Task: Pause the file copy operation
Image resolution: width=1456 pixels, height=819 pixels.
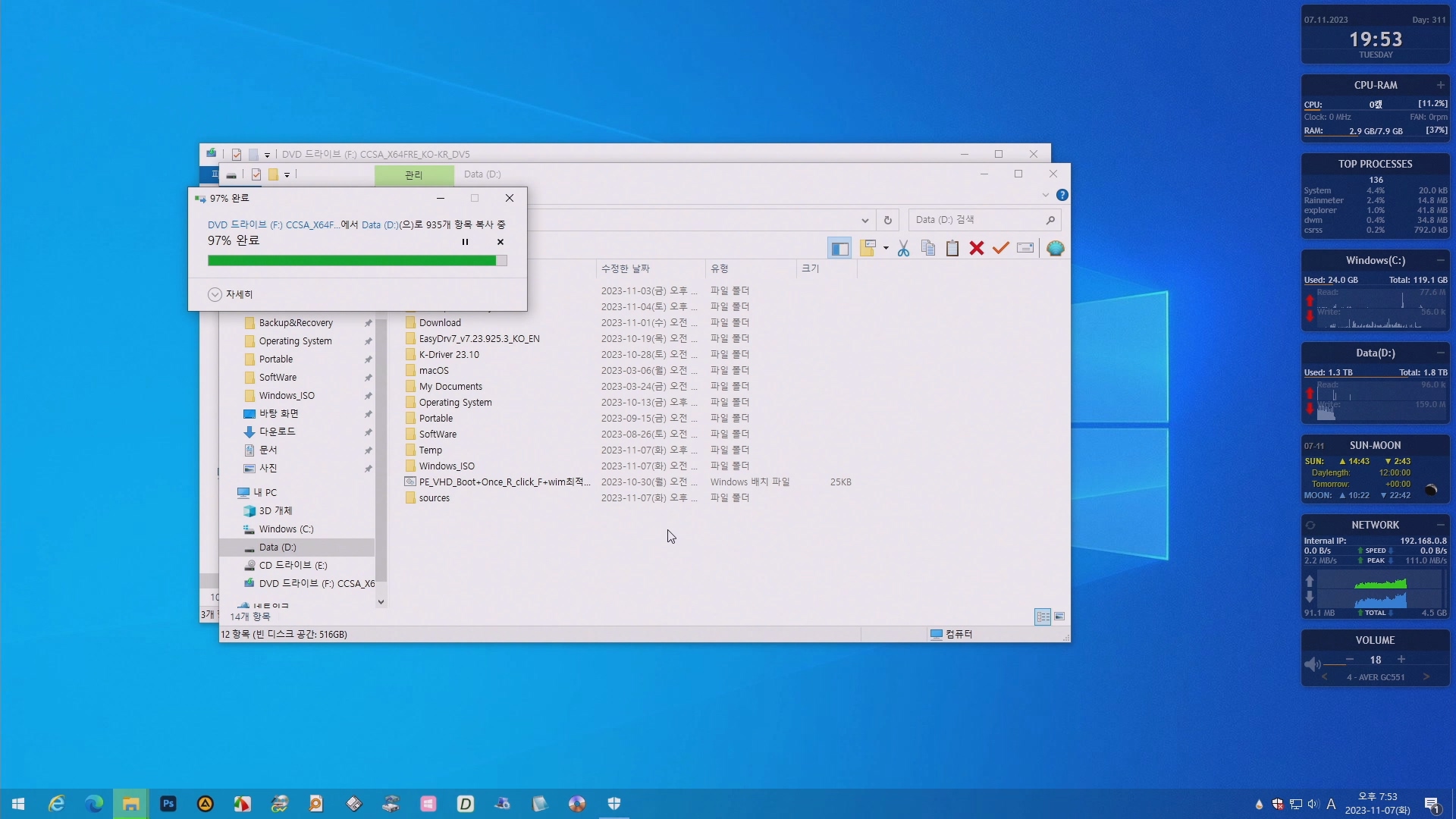Action: (465, 242)
